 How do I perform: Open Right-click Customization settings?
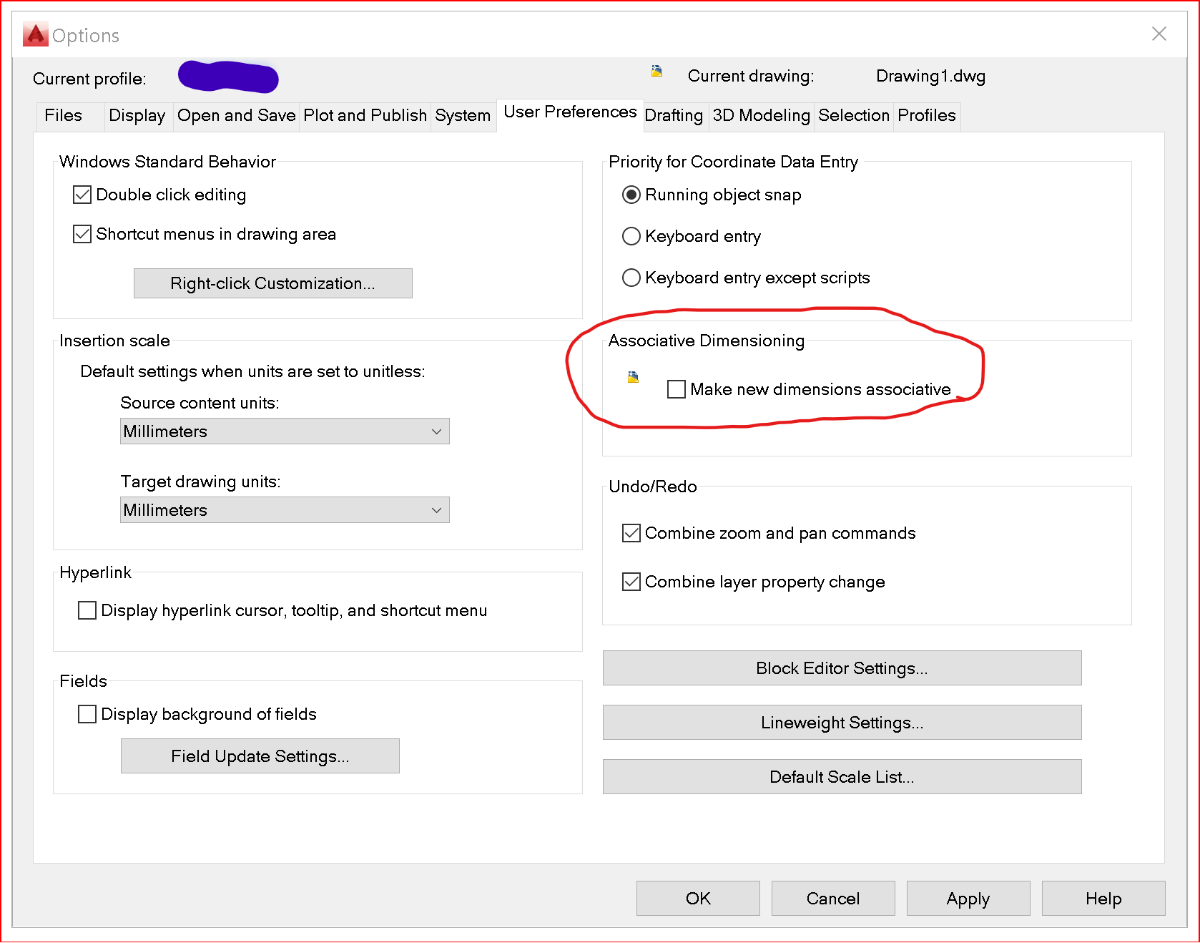(x=273, y=283)
